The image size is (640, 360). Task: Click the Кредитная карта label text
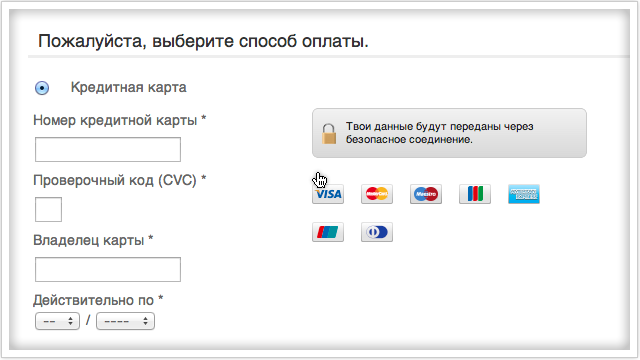129,87
